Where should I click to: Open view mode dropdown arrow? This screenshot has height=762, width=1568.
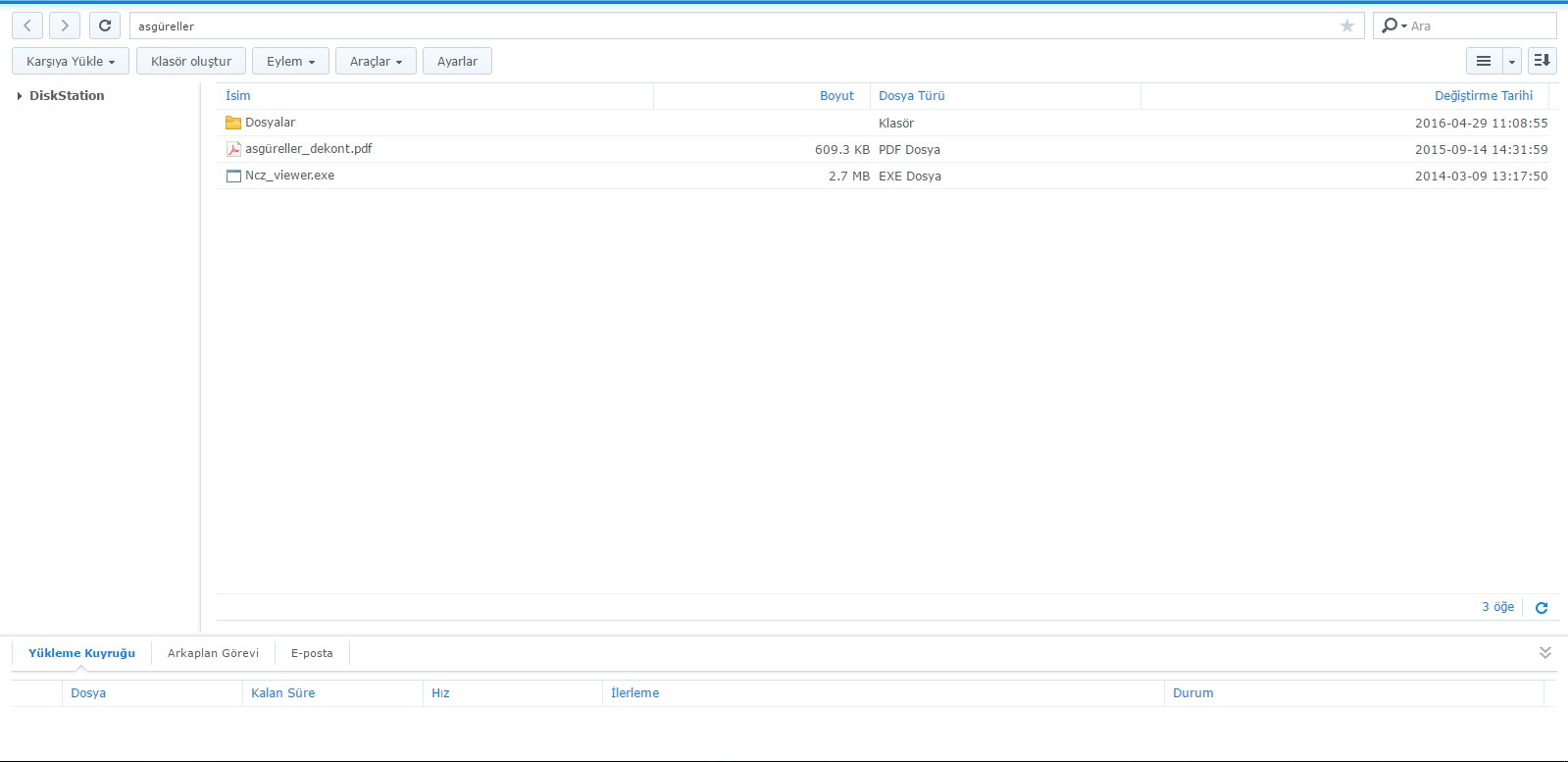coord(1512,61)
